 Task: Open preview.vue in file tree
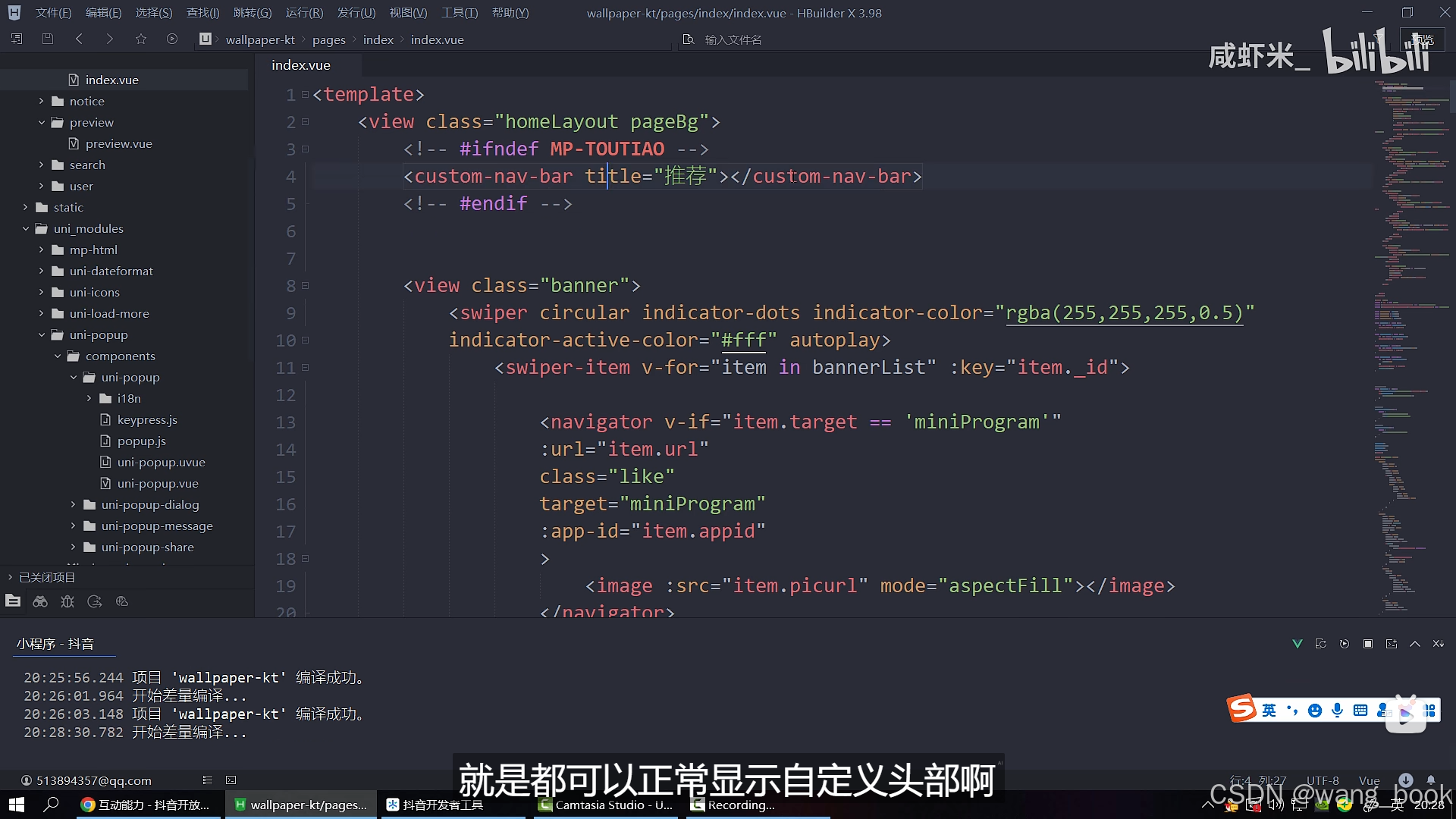point(118,143)
